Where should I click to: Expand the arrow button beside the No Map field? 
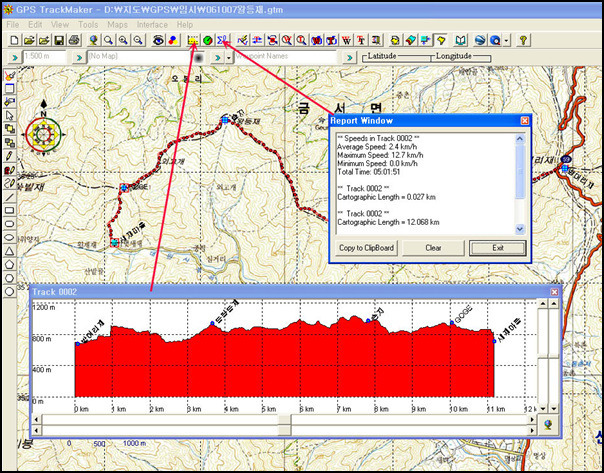[x=79, y=58]
